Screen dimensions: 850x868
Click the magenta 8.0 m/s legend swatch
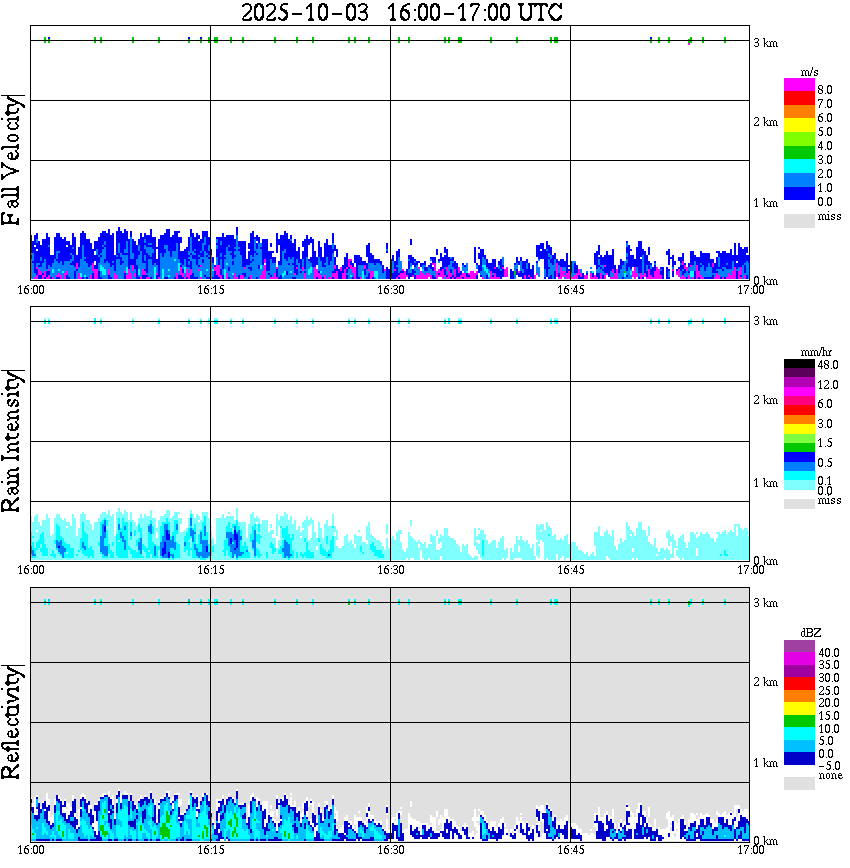(799, 85)
